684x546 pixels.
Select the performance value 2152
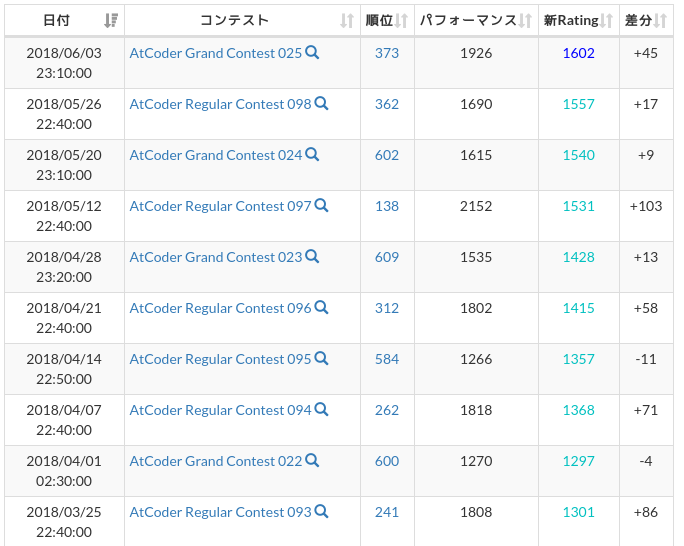point(476,206)
